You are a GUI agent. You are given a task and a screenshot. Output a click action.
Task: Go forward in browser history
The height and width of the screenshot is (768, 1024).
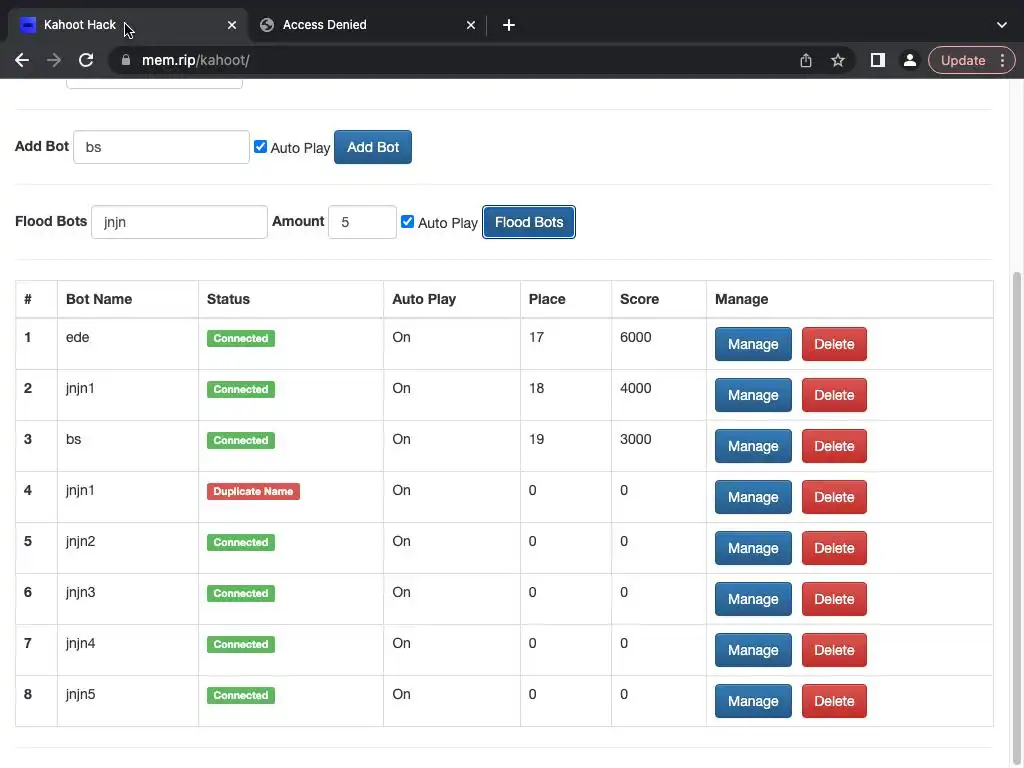pyautogui.click(x=54, y=61)
